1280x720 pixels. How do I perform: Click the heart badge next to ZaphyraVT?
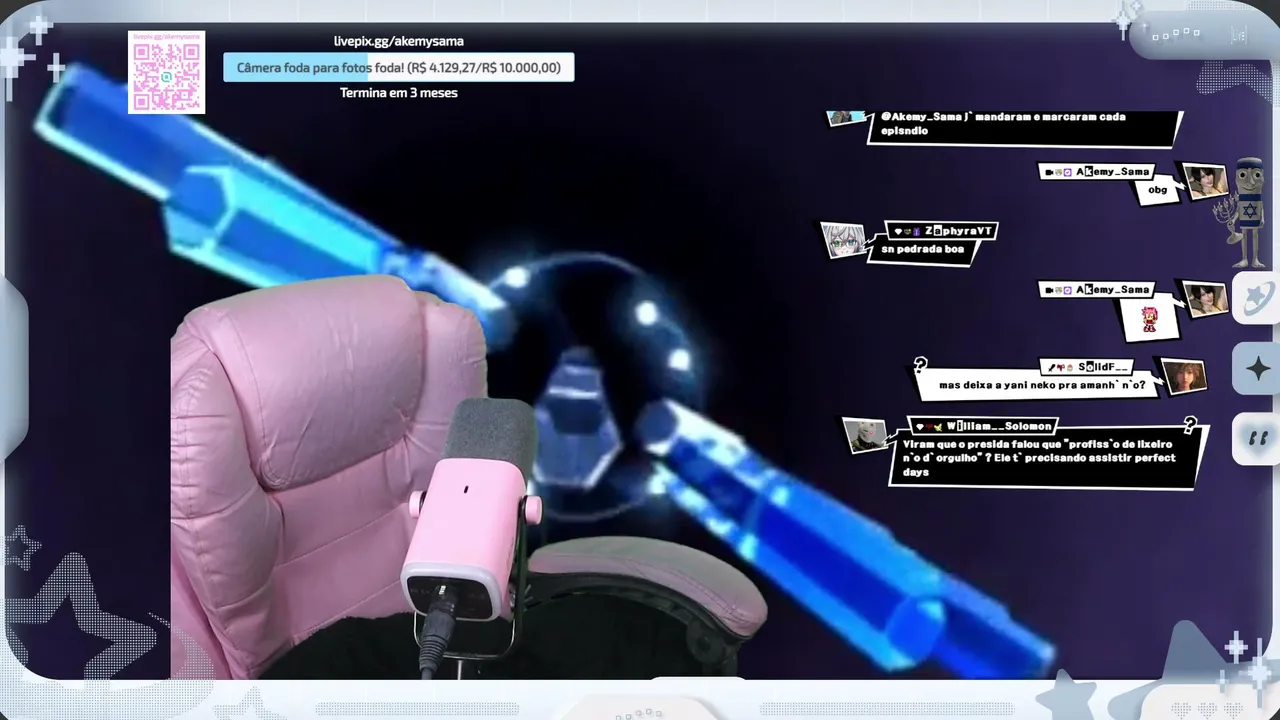(x=899, y=231)
